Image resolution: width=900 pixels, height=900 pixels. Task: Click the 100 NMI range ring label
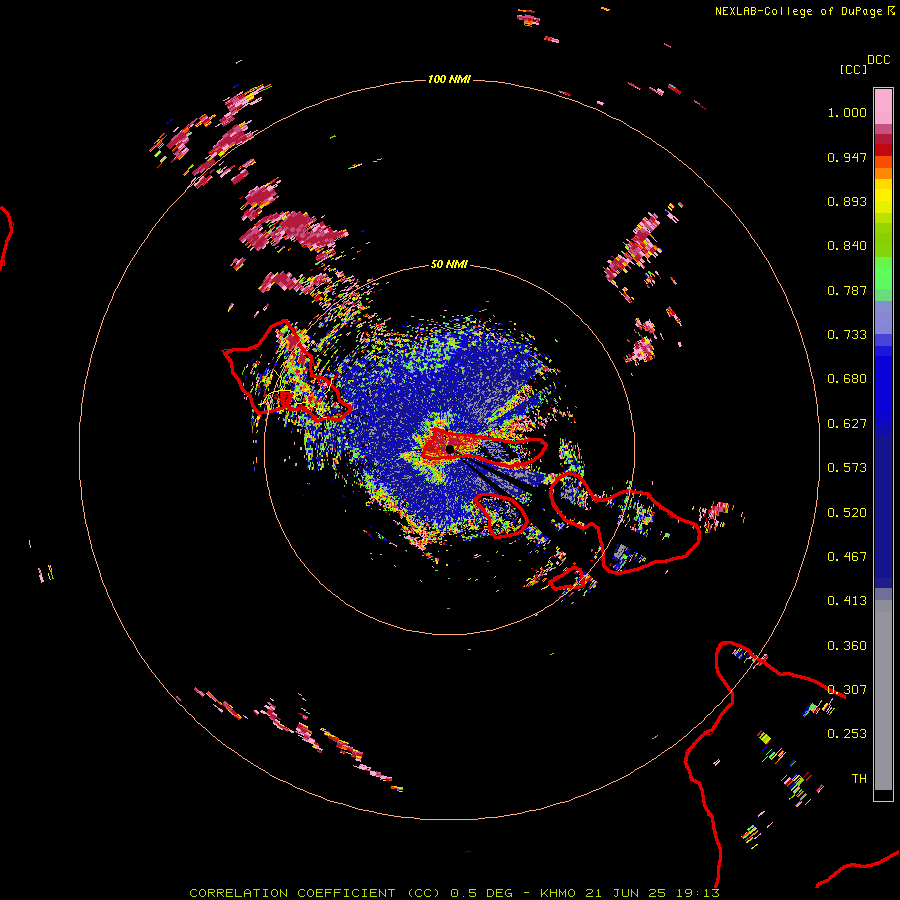point(449,79)
